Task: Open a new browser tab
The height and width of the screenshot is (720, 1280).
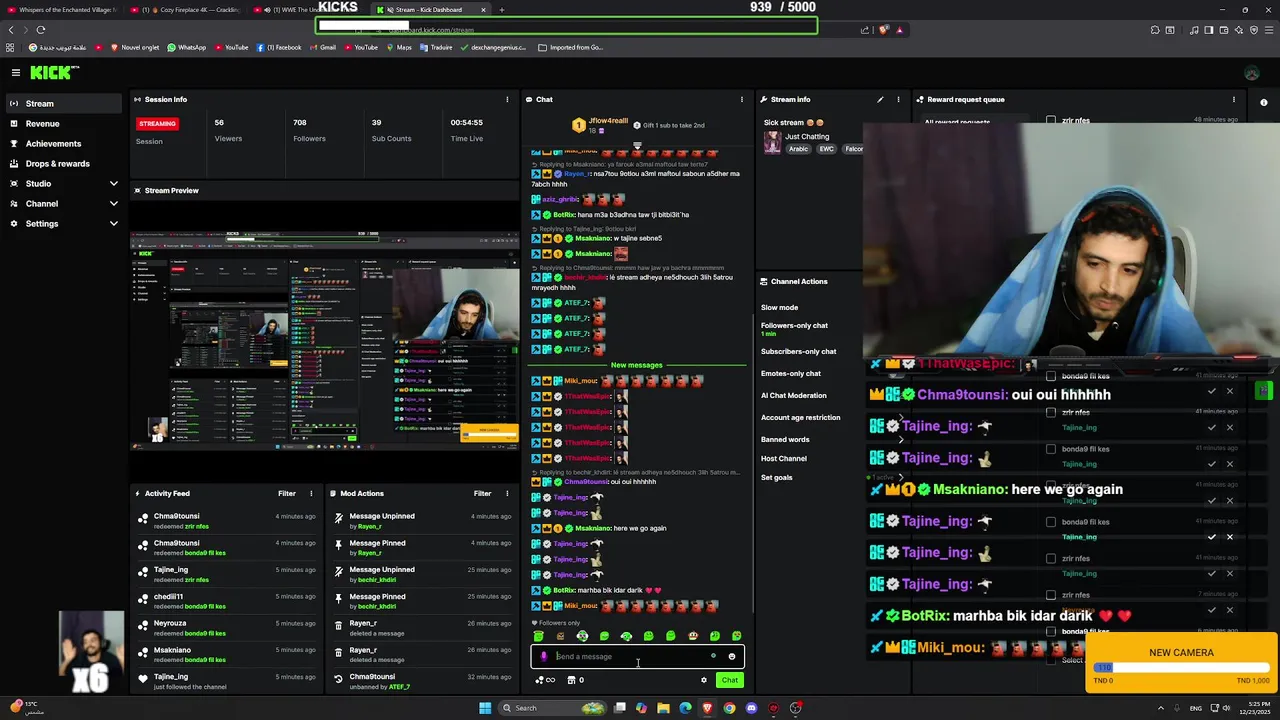Action: click(502, 10)
